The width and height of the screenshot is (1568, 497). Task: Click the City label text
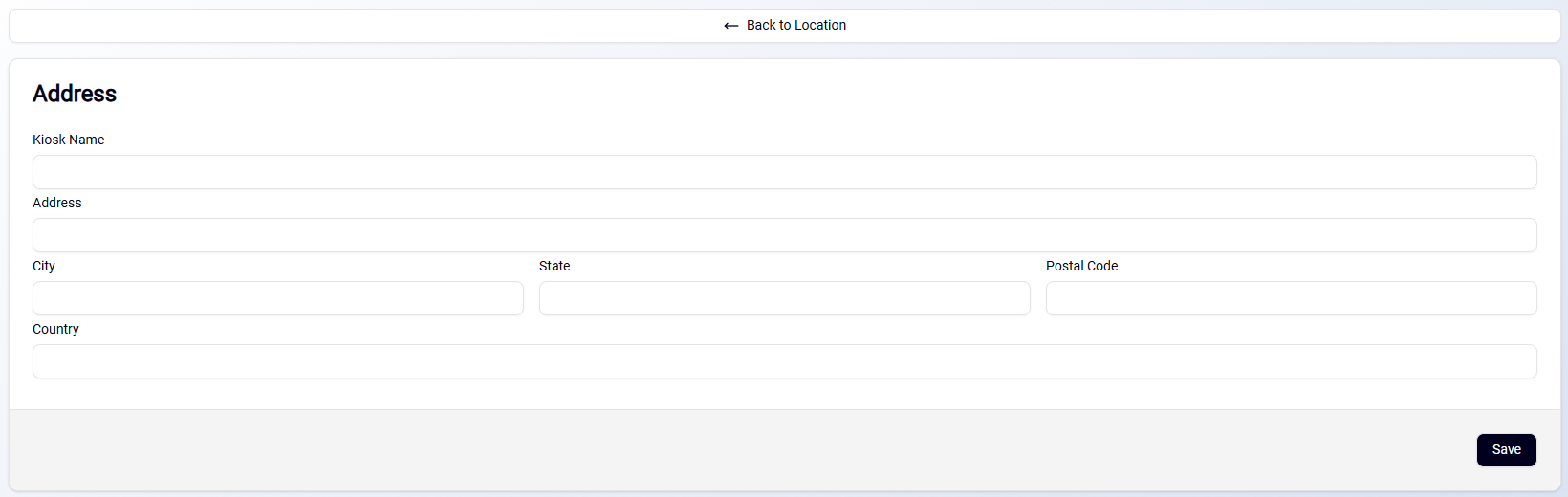[44, 266]
